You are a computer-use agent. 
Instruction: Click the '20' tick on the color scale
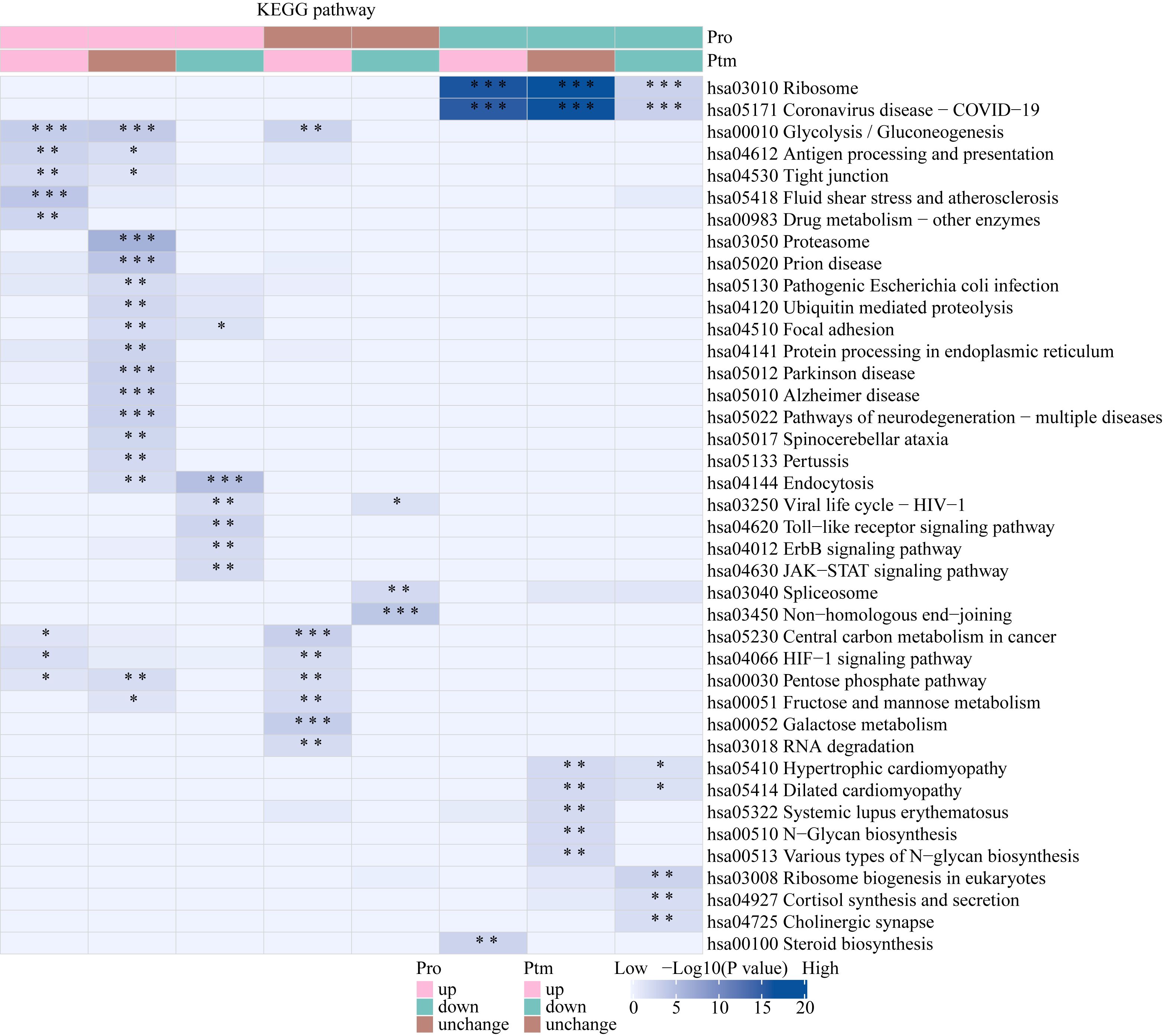pyautogui.click(x=804, y=1008)
